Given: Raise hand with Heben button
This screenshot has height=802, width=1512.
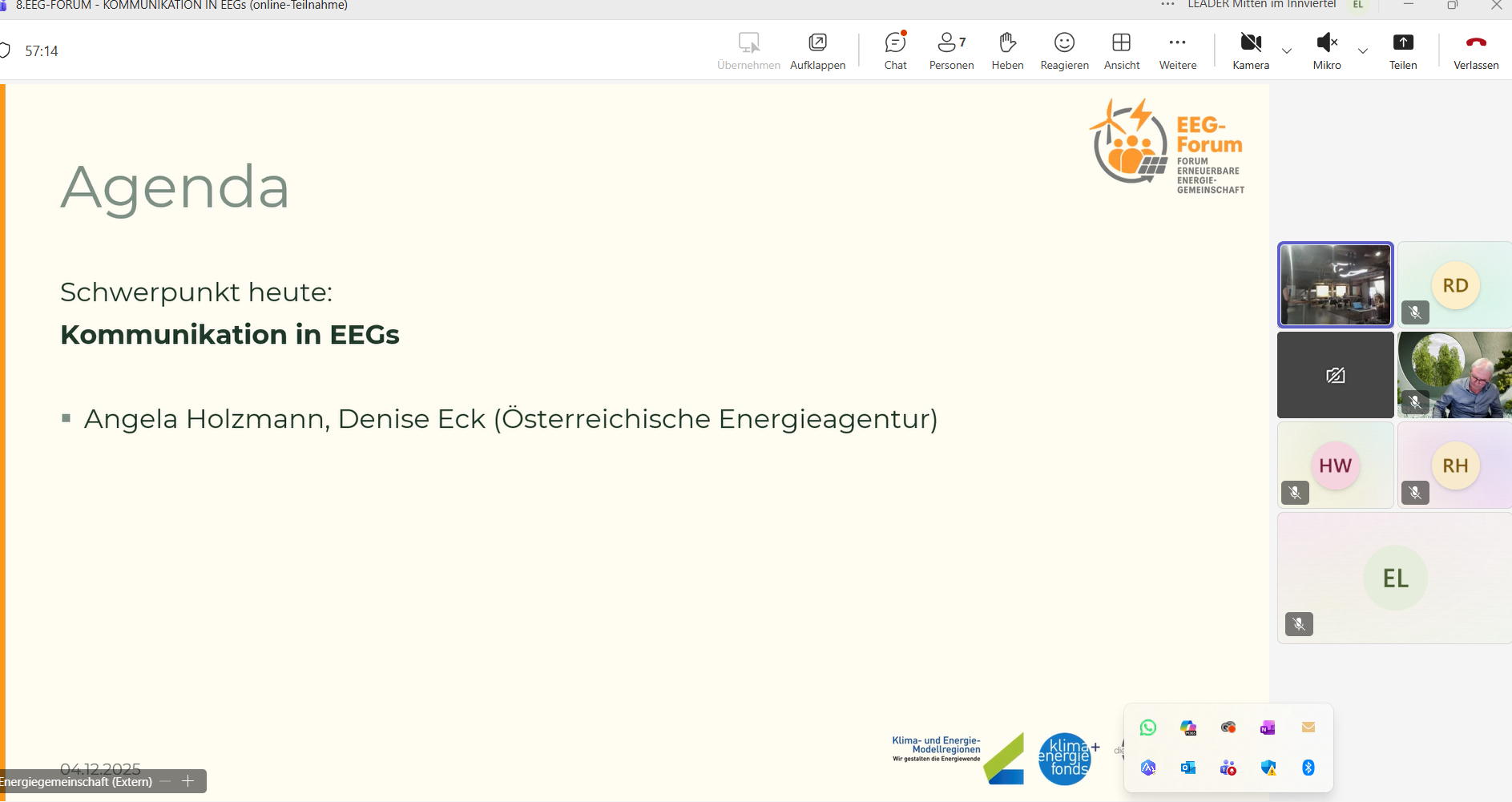Looking at the screenshot, I should [x=1007, y=50].
